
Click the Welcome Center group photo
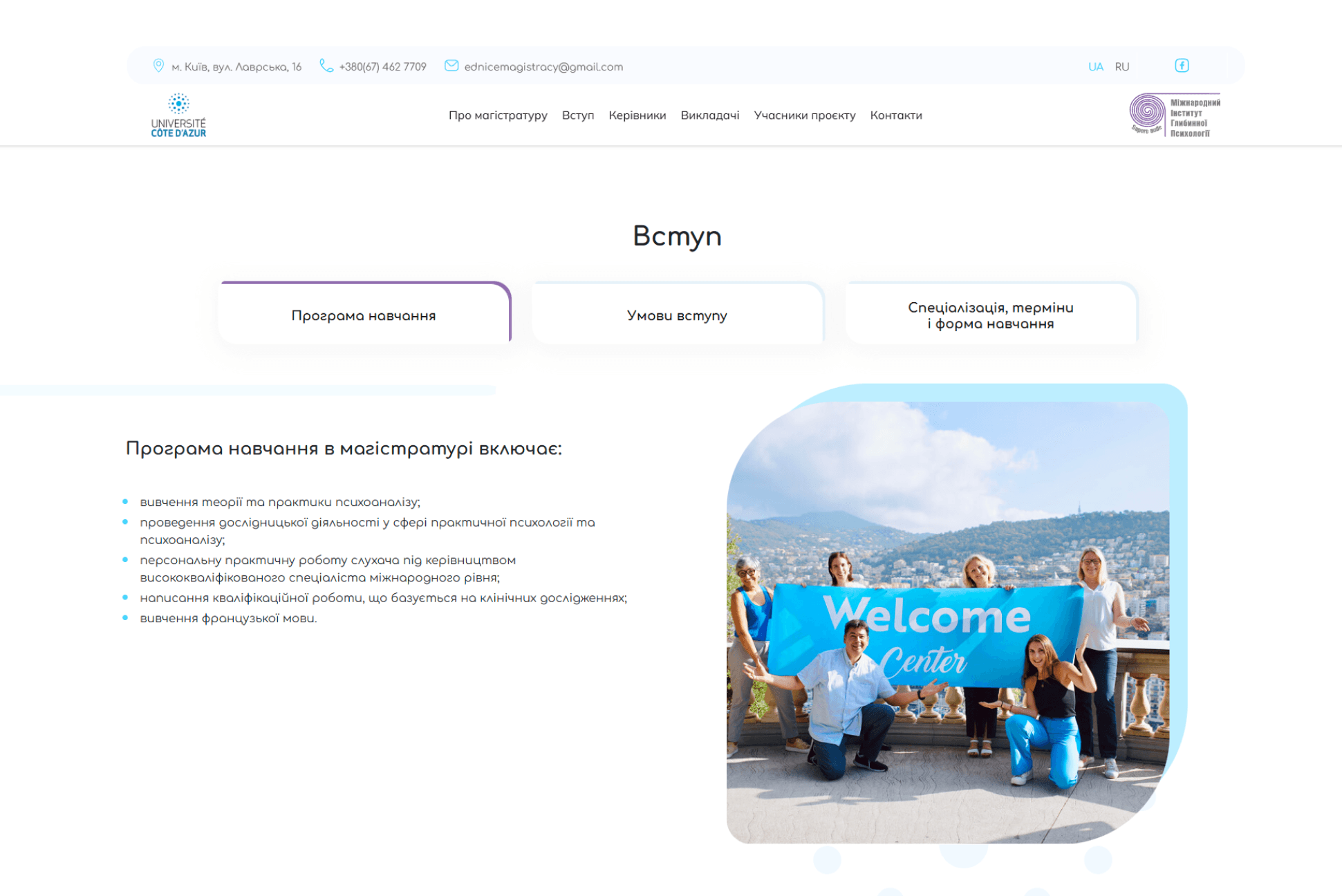pyautogui.click(x=948, y=622)
